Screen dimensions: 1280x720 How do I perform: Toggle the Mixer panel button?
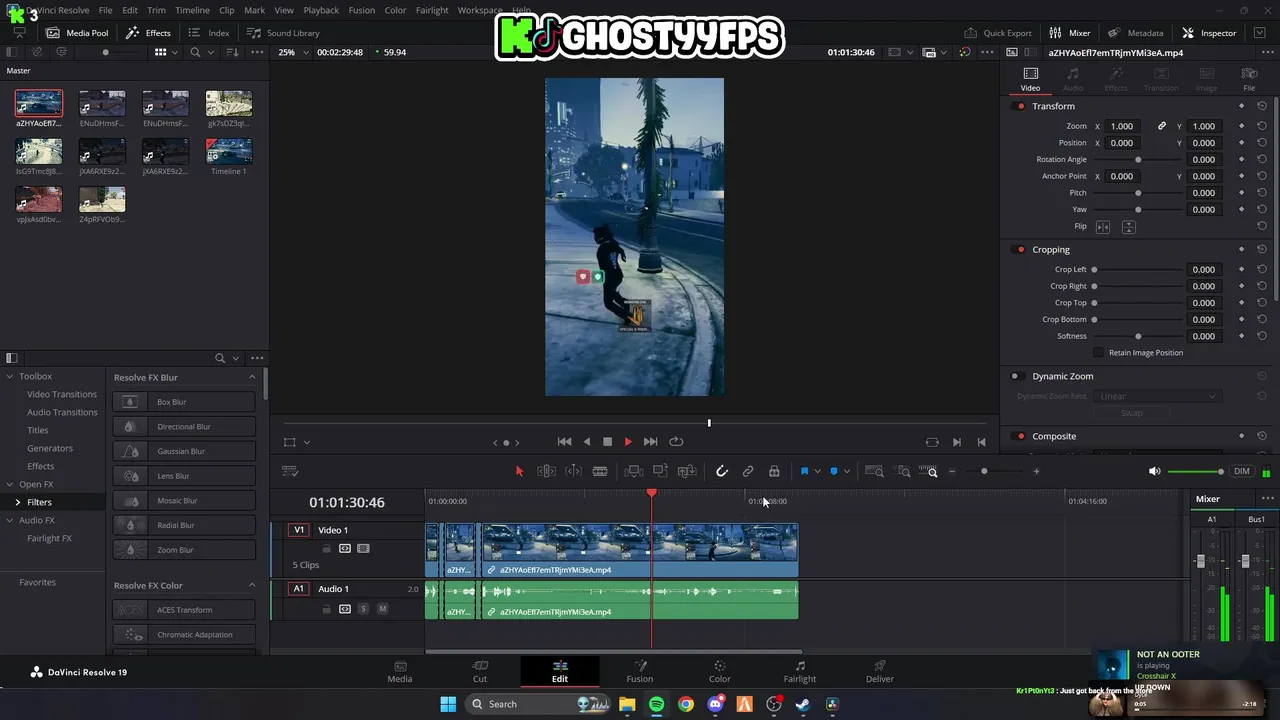point(1070,33)
